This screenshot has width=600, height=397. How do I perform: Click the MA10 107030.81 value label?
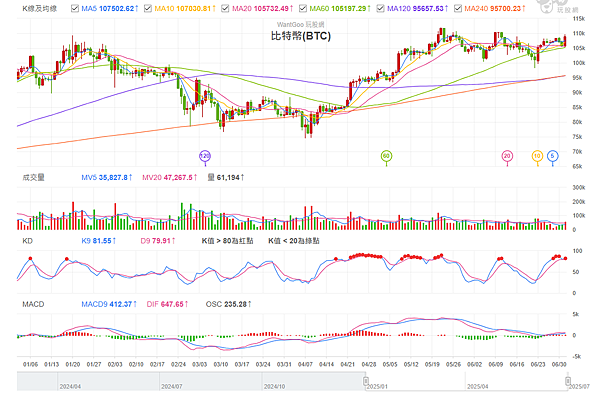(x=185, y=8)
